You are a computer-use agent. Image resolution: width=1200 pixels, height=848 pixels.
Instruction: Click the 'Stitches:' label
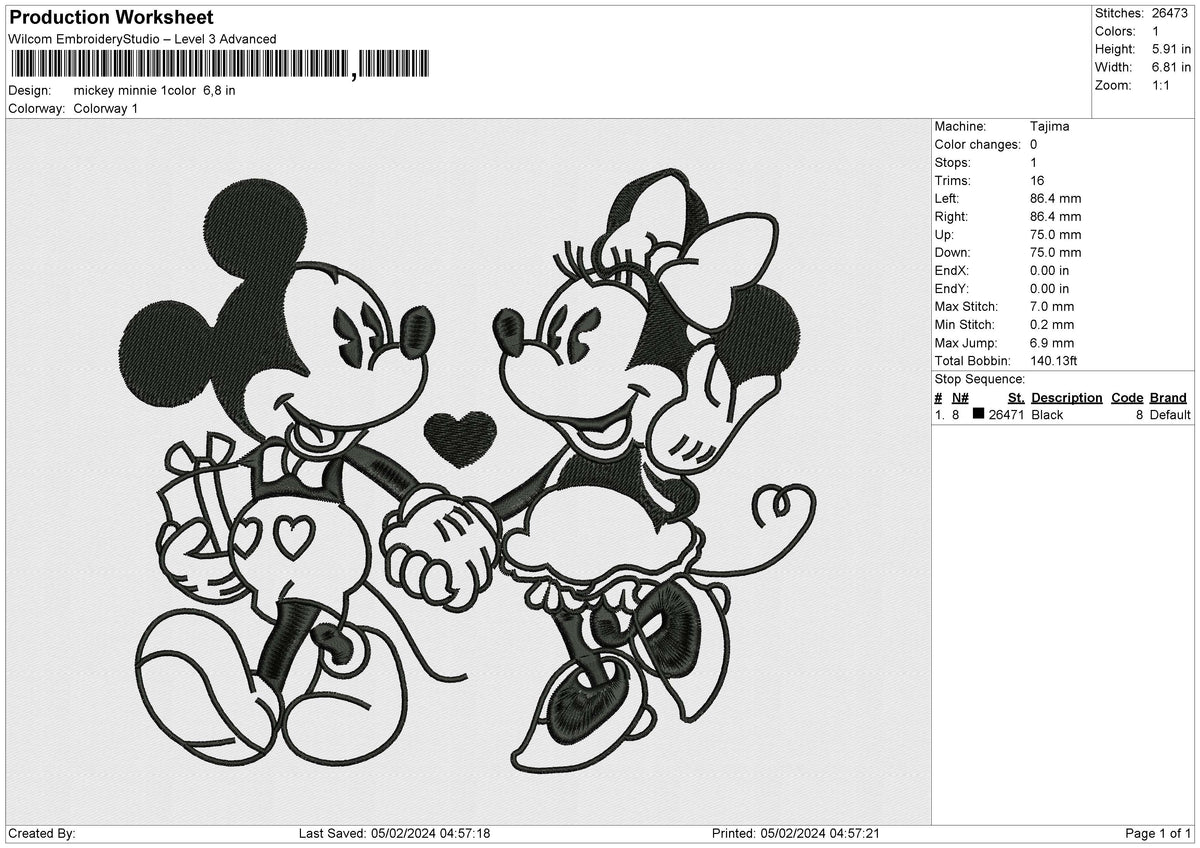(1119, 13)
